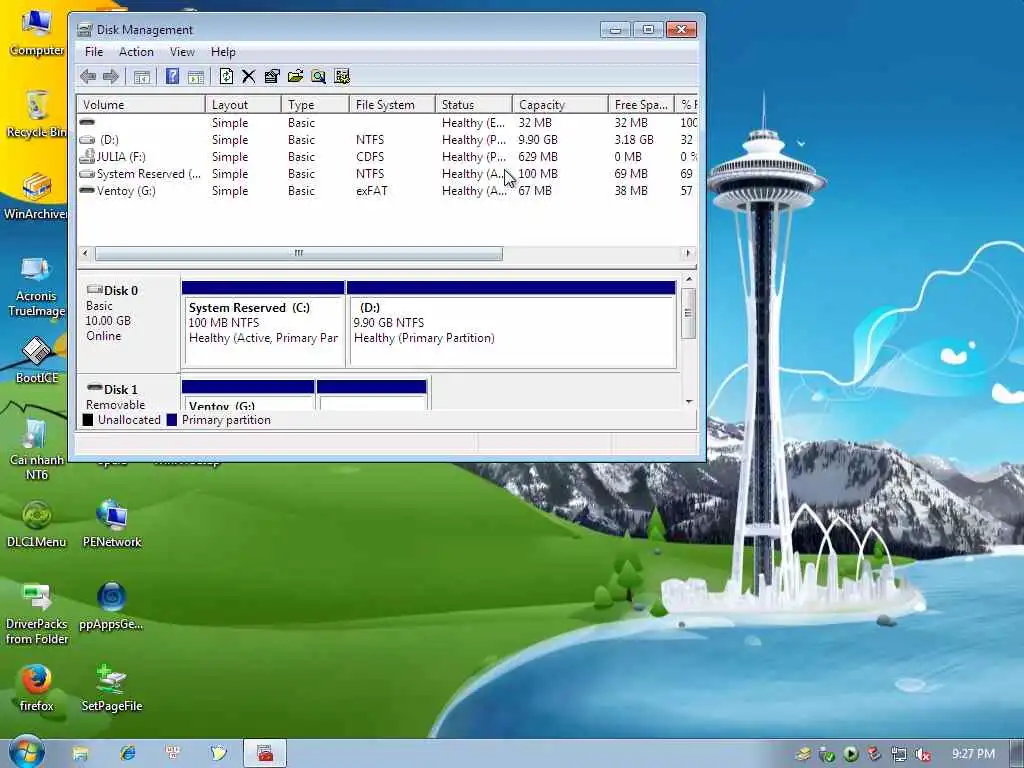Select the unnamed 32 MB volume row
This screenshot has height=768, width=1024.
pyautogui.click(x=387, y=123)
